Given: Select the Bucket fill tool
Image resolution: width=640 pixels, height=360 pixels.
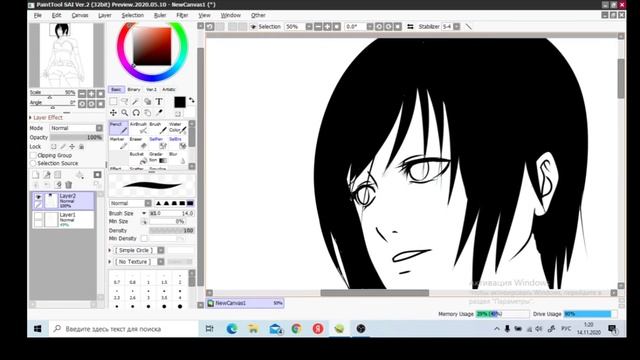Looking at the screenshot, I should coord(138,158).
